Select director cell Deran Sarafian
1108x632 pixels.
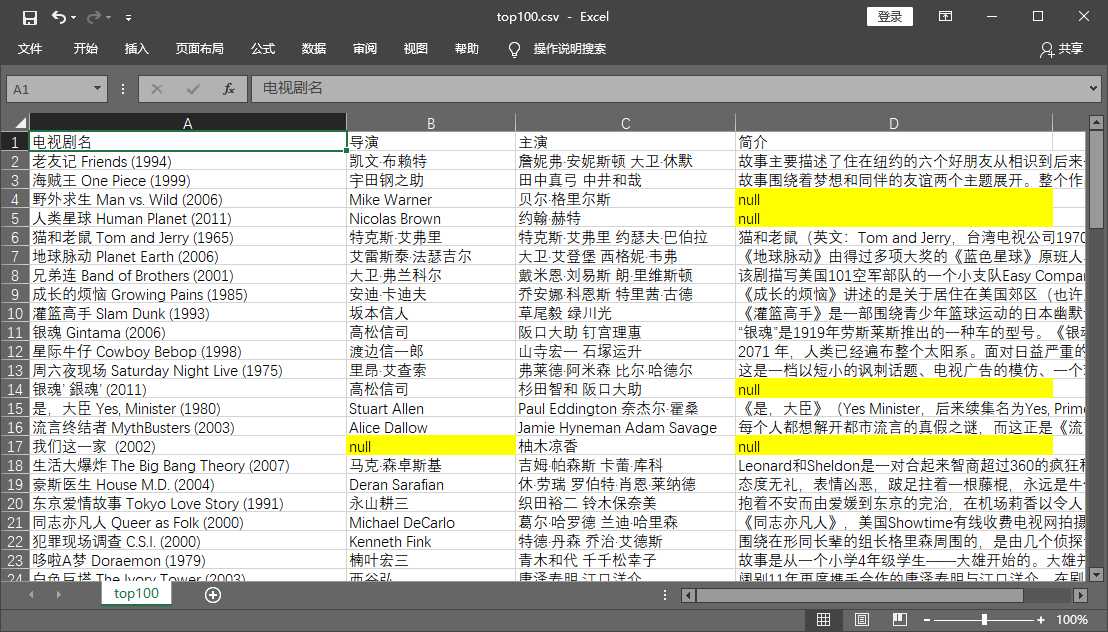431,486
